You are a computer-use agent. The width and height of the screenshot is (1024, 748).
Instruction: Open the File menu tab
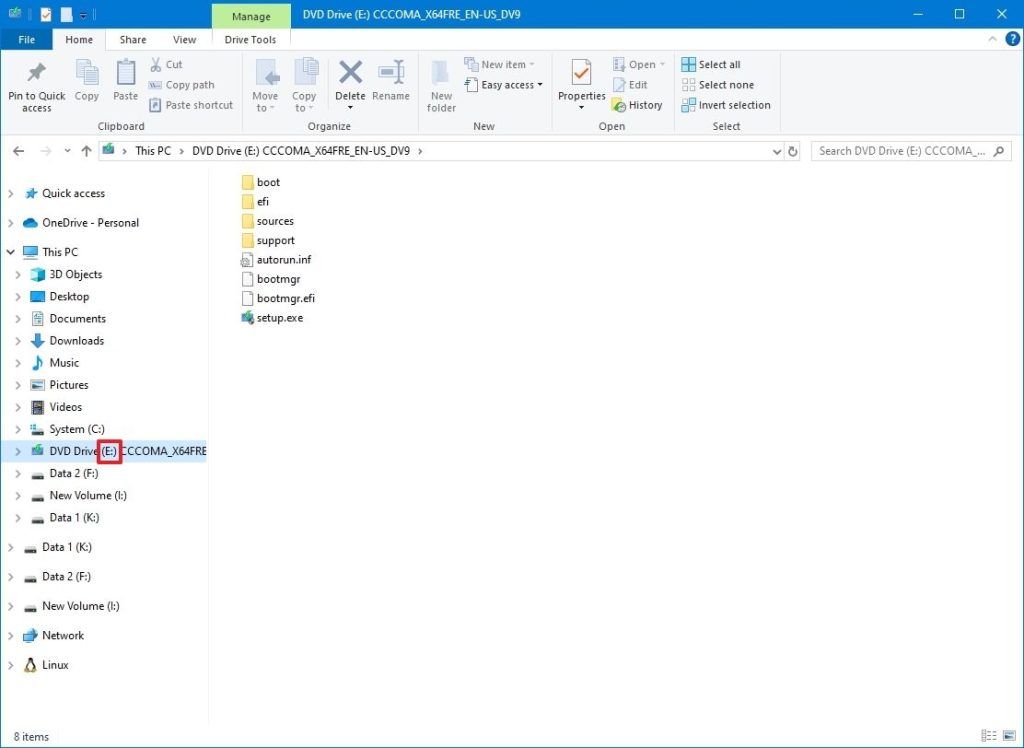tap(27, 39)
